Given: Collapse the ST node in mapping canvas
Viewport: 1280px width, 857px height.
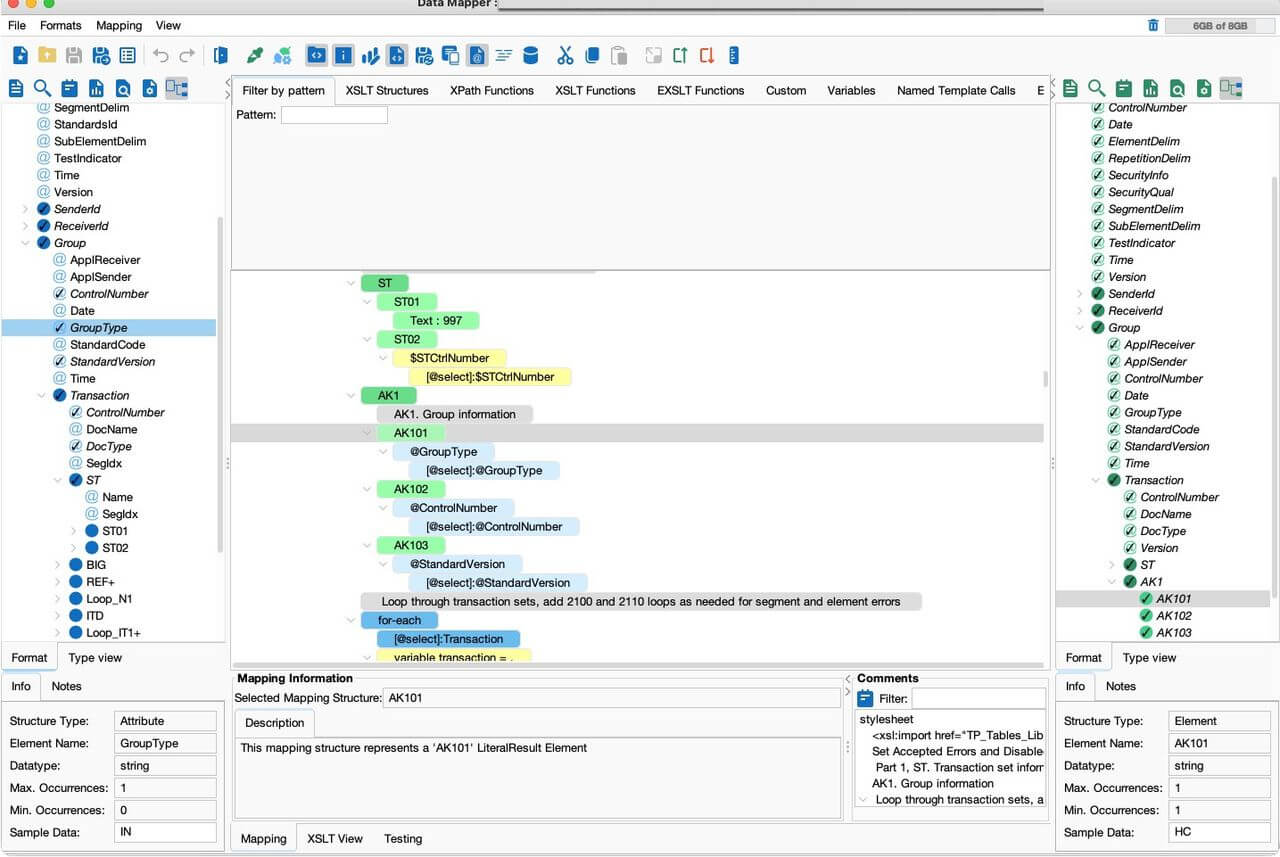Looking at the screenshot, I should pos(351,283).
